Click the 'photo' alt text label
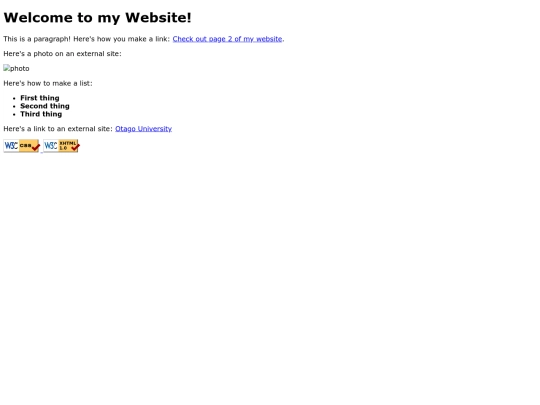Image resolution: width=540 pixels, height=405 pixels. [20, 69]
